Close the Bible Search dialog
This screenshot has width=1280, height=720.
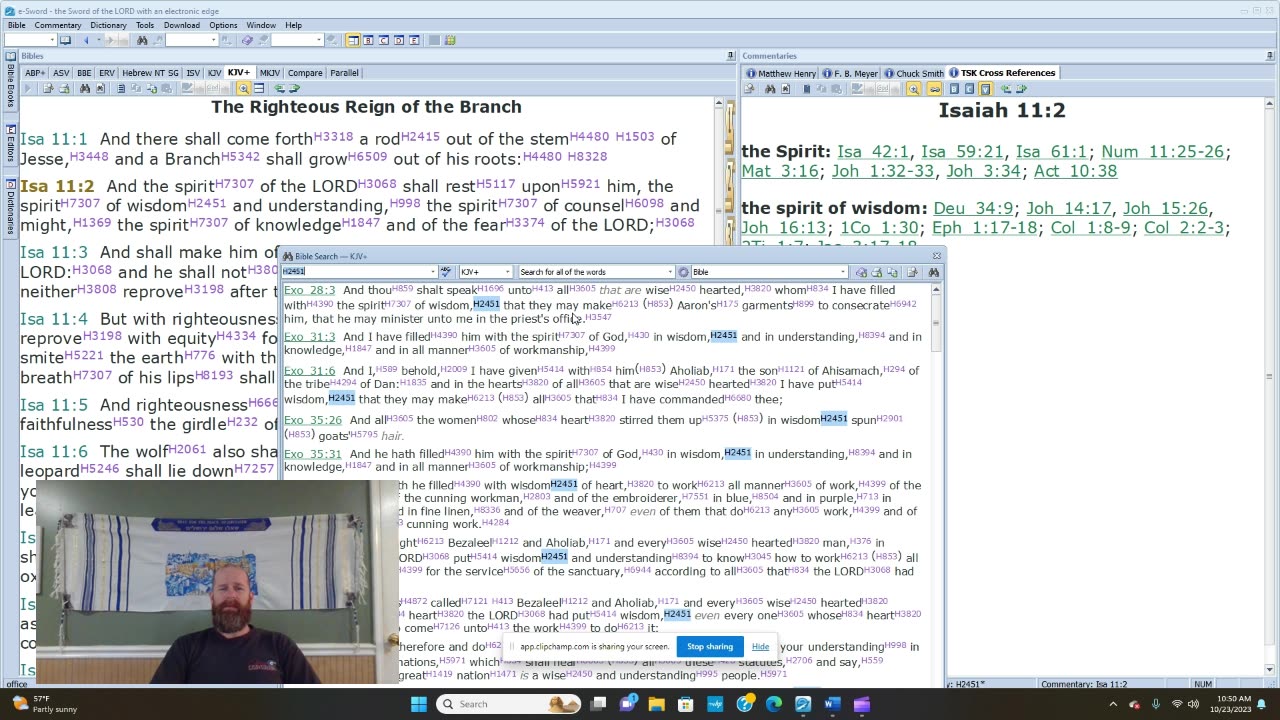point(937,256)
